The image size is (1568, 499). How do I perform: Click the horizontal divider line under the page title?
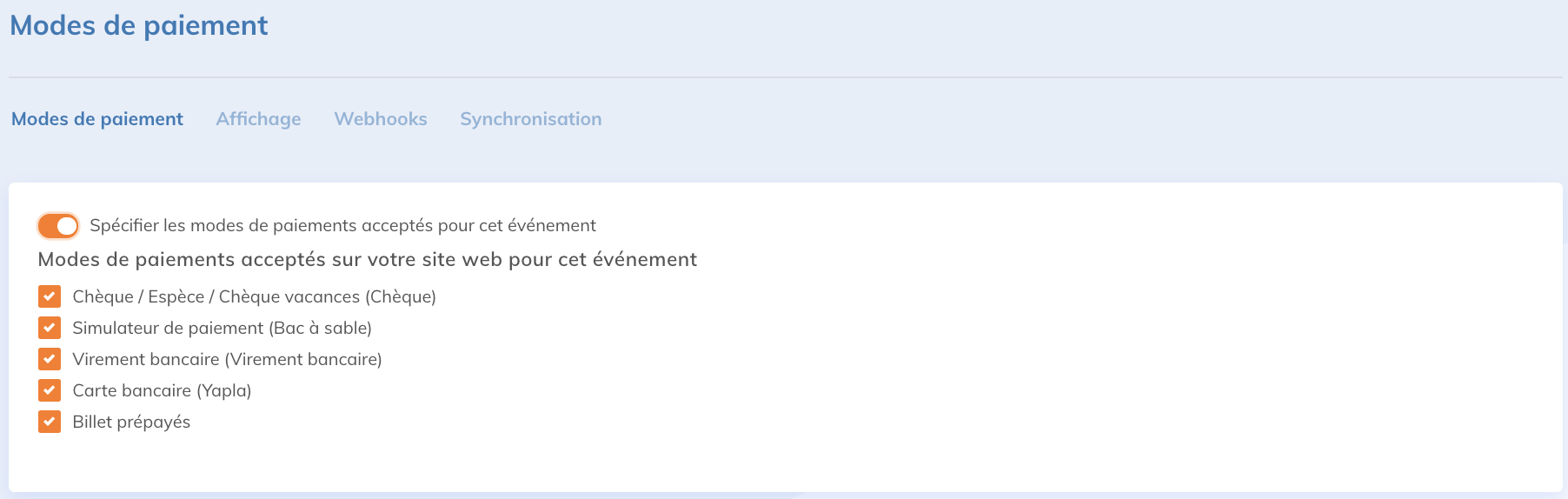[782, 77]
